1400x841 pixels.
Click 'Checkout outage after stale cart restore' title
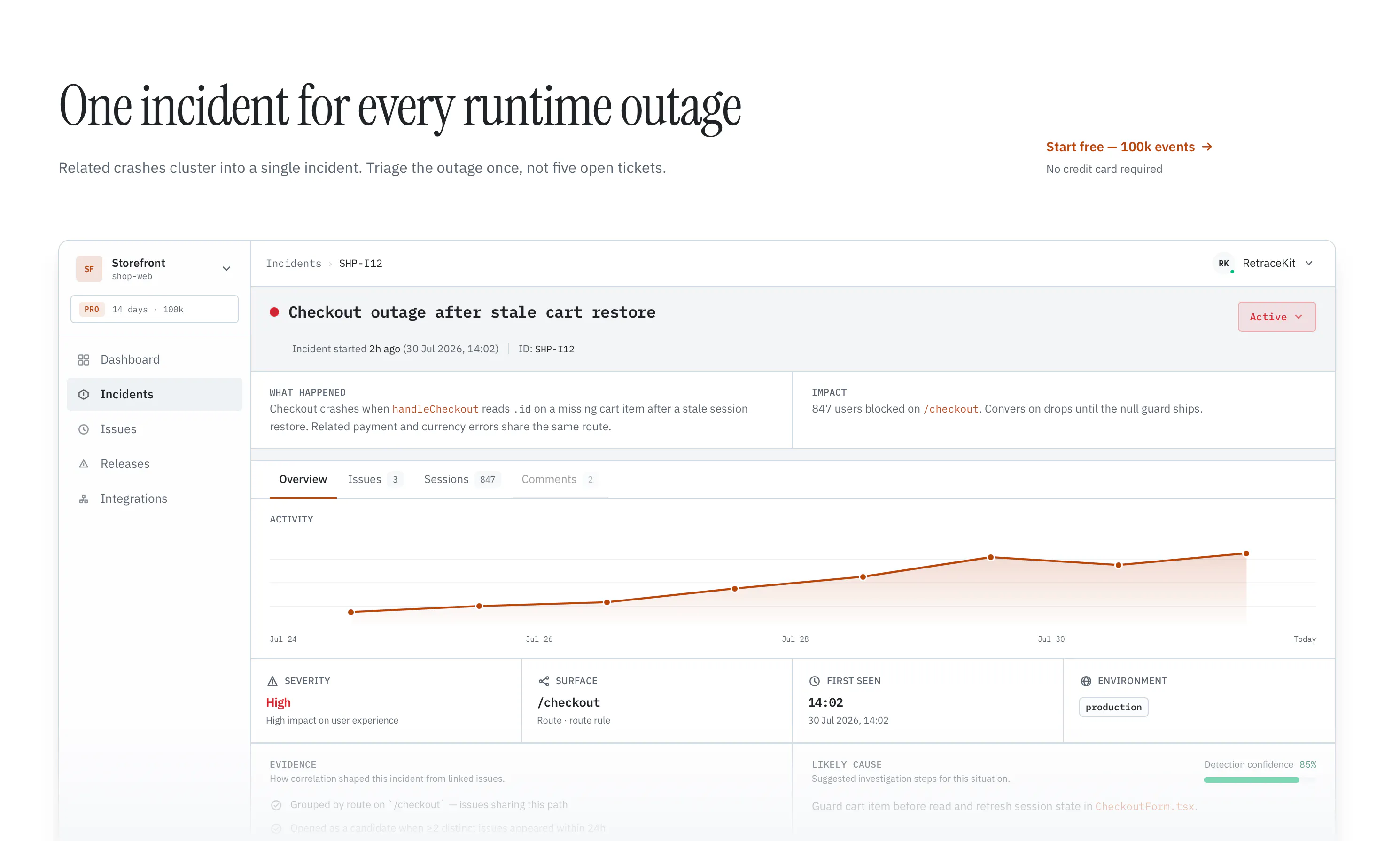pyautogui.click(x=472, y=312)
